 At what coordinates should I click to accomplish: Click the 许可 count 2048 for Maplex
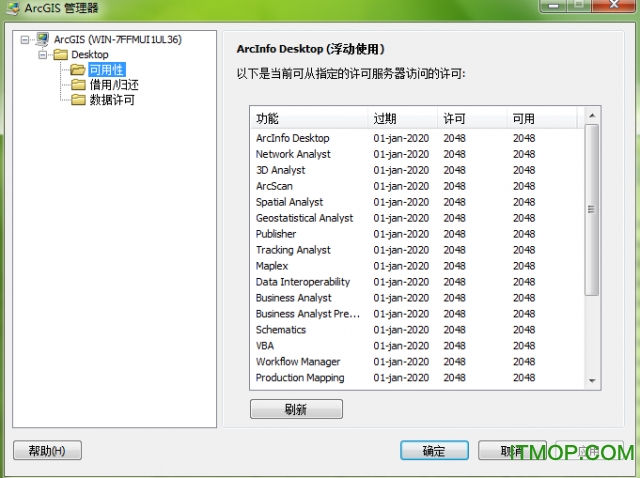pos(454,266)
